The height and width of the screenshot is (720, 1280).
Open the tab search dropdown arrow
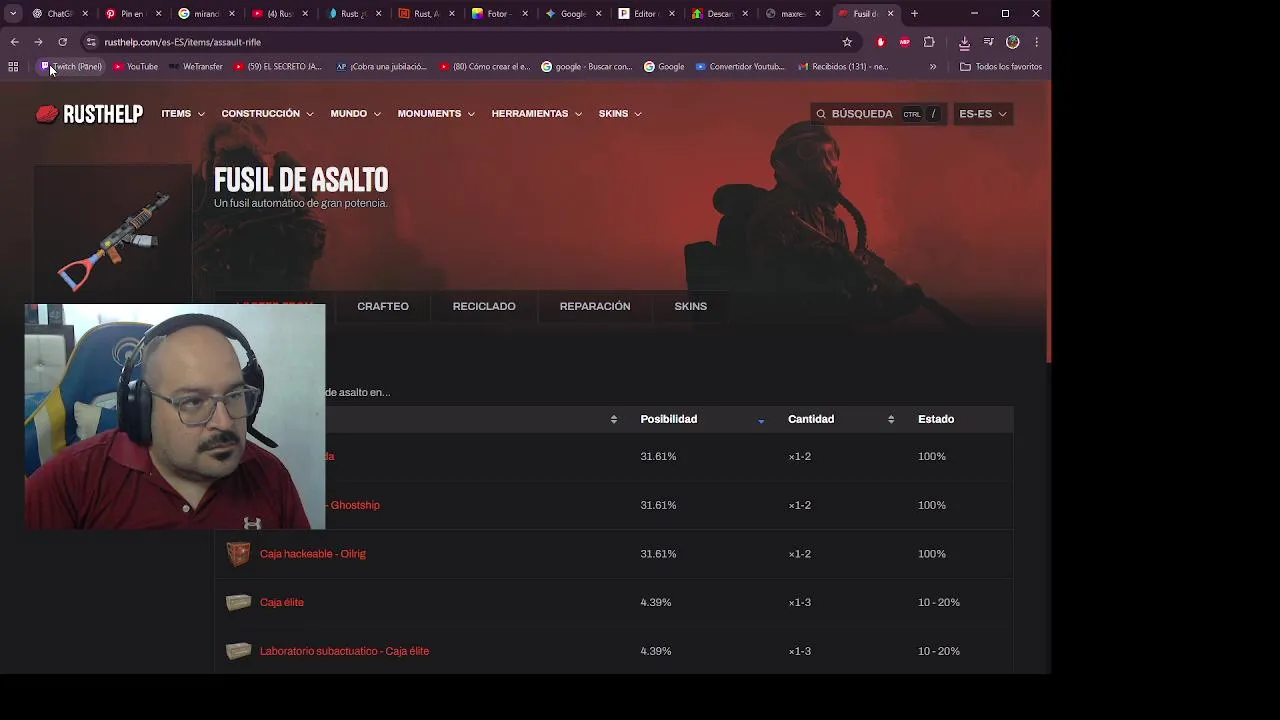pos(13,14)
